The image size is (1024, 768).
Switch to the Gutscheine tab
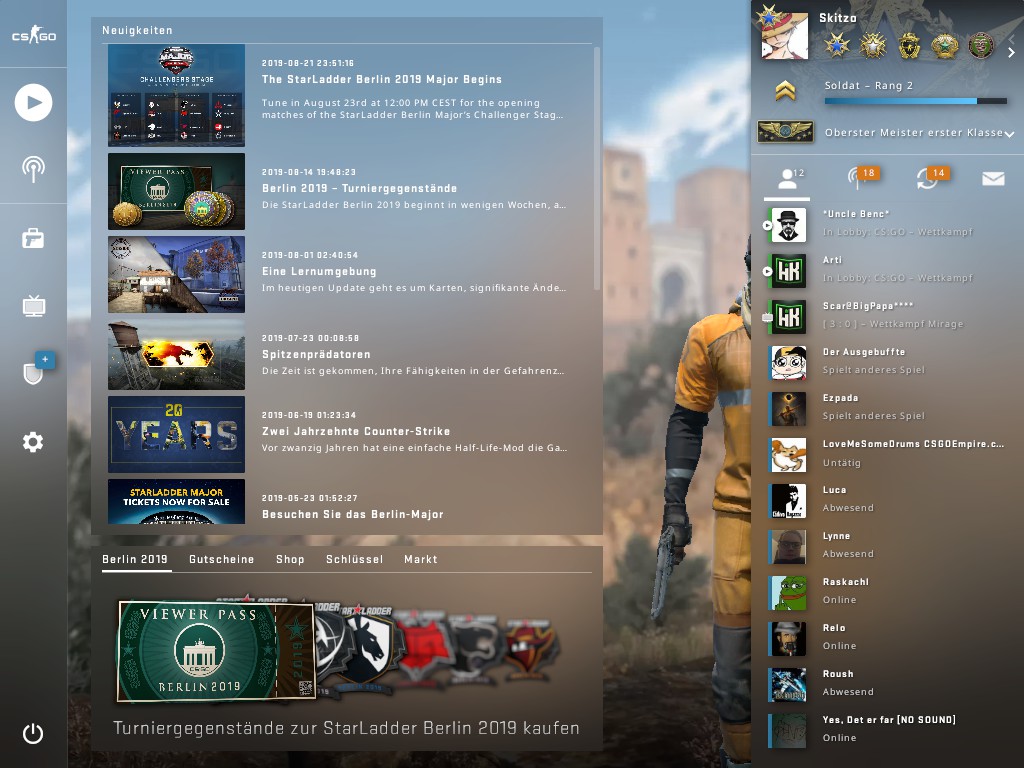coord(221,560)
